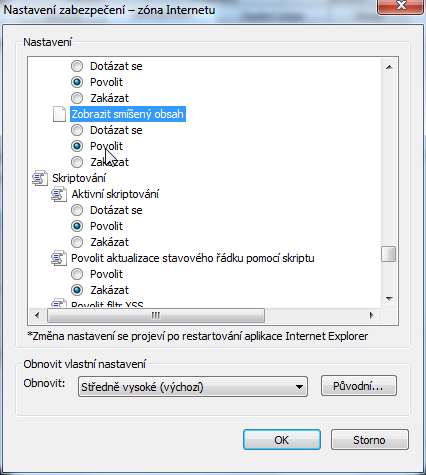Select Dotázat se under Aktivní skriptování
Viewport: 426px width, 475px height.
[x=77, y=210]
